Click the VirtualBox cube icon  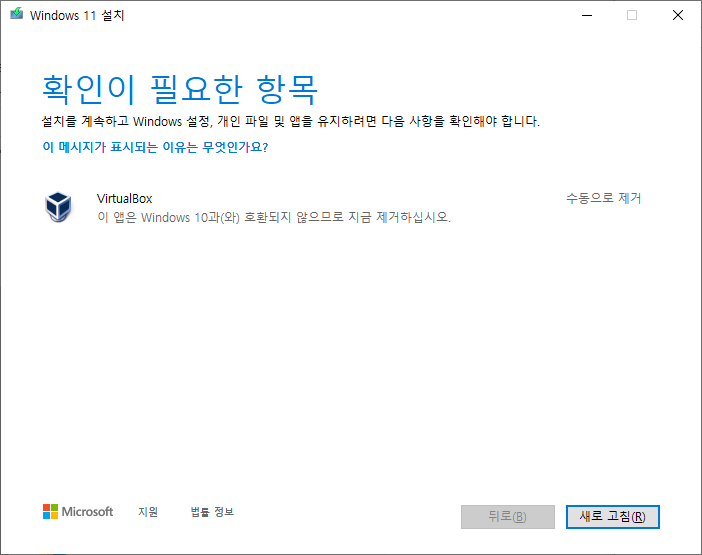click(x=58, y=207)
